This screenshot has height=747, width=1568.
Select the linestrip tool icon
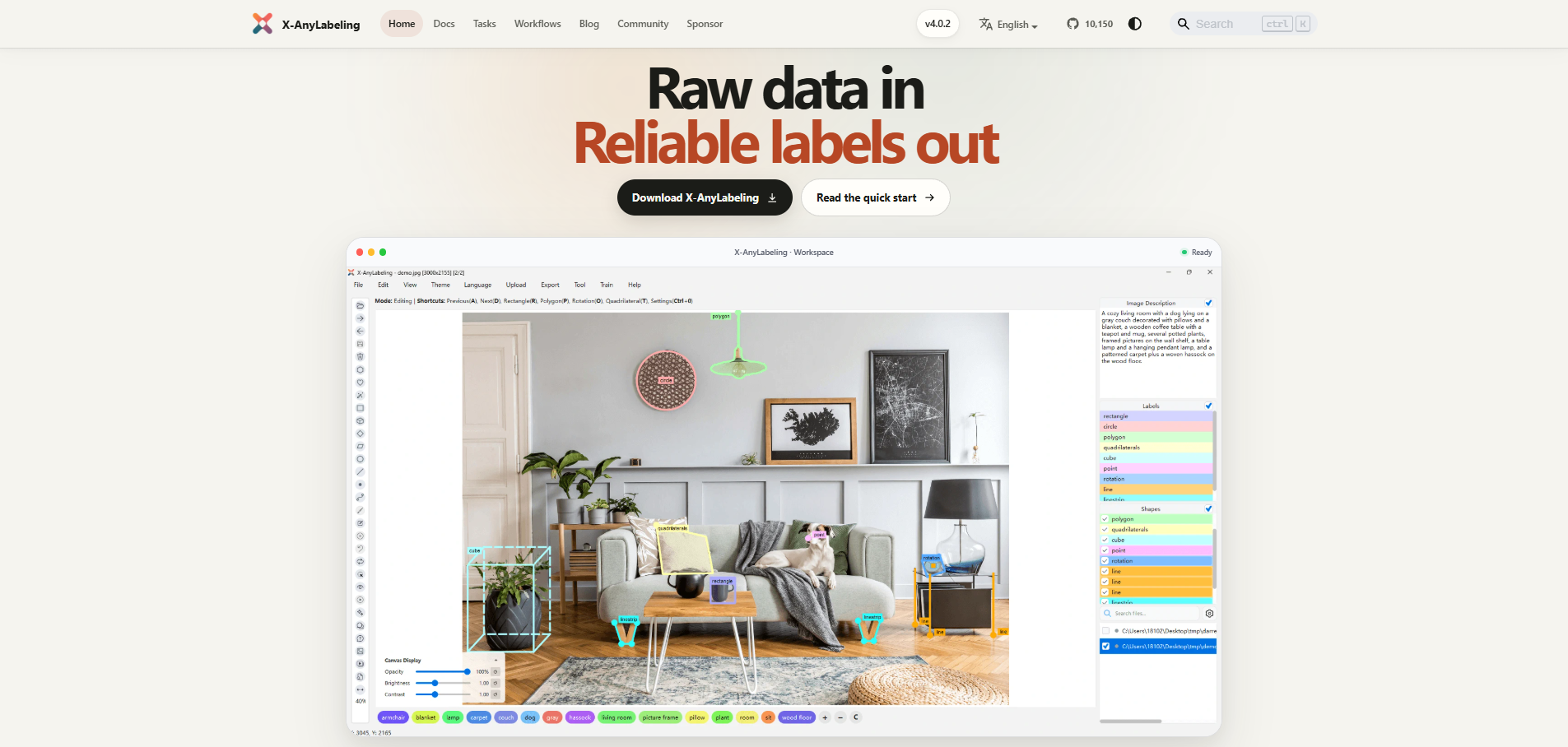(360, 498)
